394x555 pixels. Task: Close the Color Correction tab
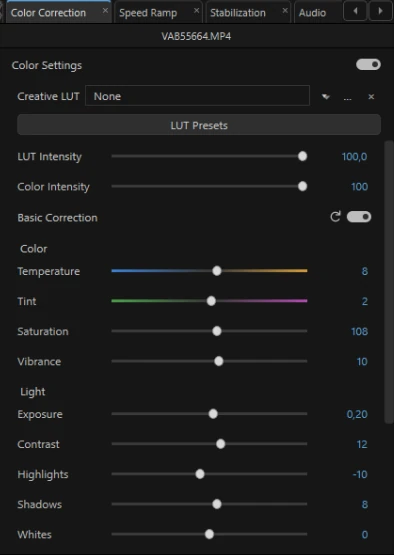(105, 11)
